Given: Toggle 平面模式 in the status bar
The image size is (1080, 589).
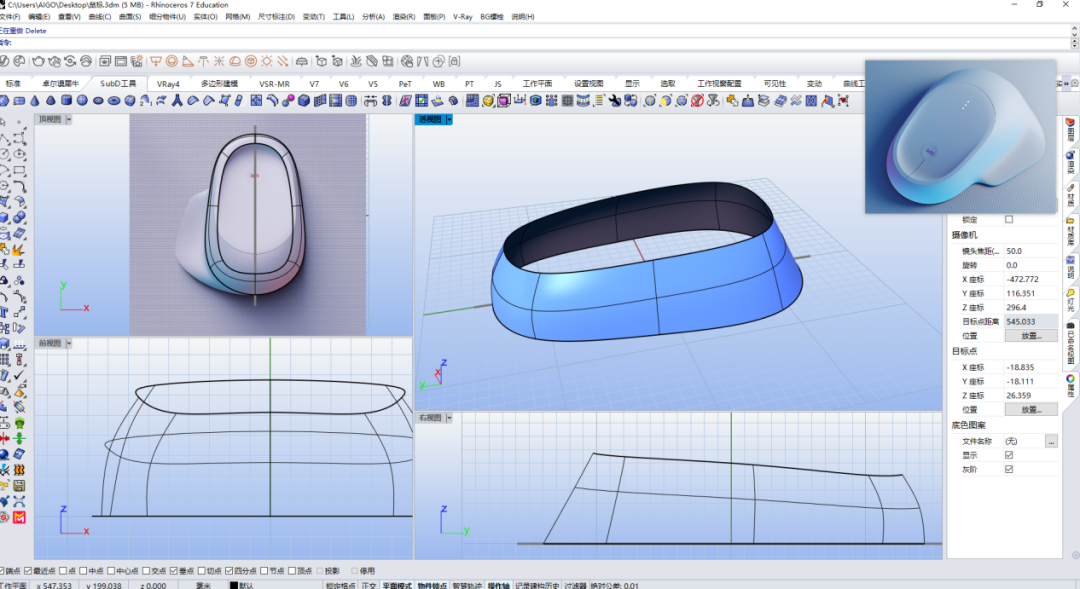Looking at the screenshot, I should coord(395,586).
